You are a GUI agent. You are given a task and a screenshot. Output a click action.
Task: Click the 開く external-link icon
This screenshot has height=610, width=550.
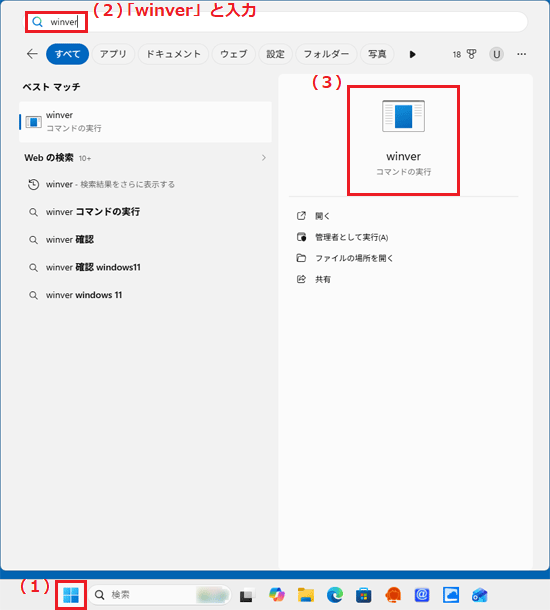[x=301, y=216]
